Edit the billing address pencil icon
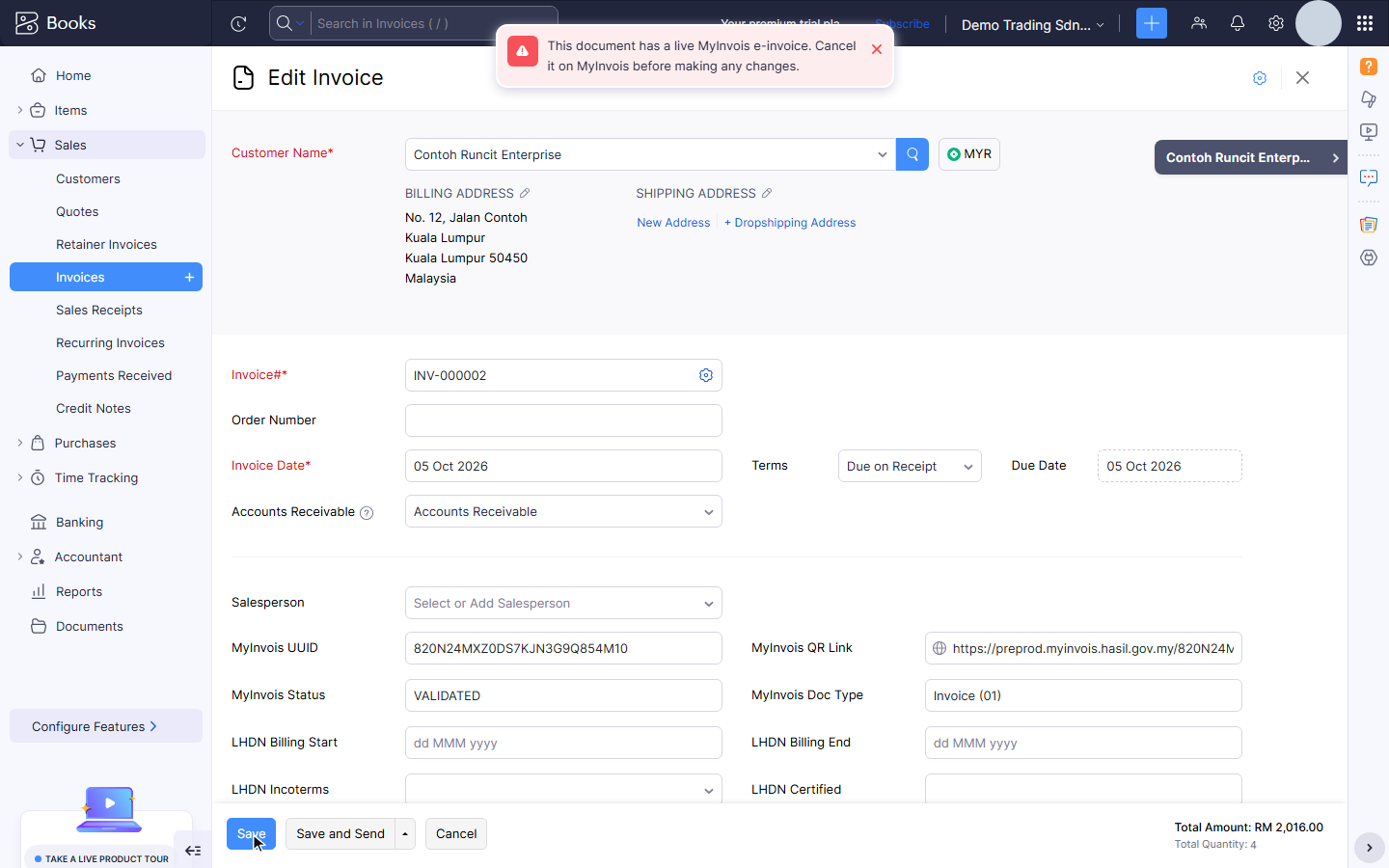The height and width of the screenshot is (868, 1389). point(525,193)
